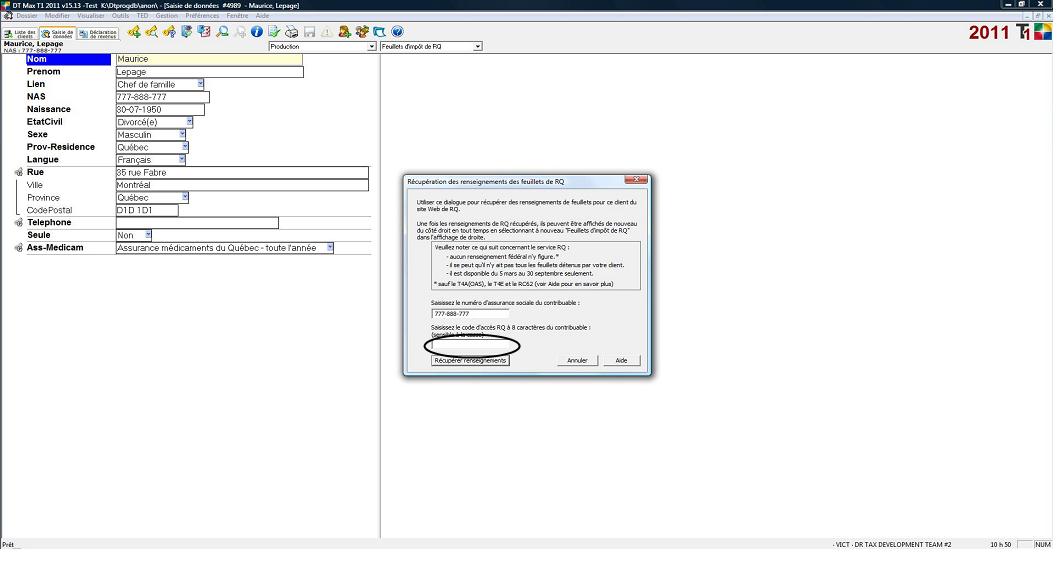Click the magnifying glass search icon
The height and width of the screenshot is (575, 1053).
pyautogui.click(x=222, y=32)
